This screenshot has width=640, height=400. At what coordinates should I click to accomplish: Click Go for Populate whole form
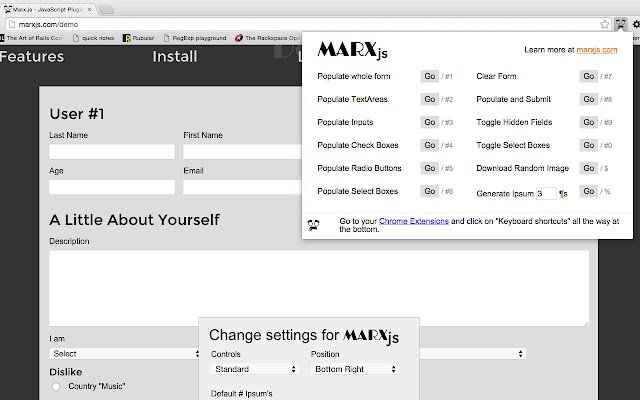coord(429,76)
